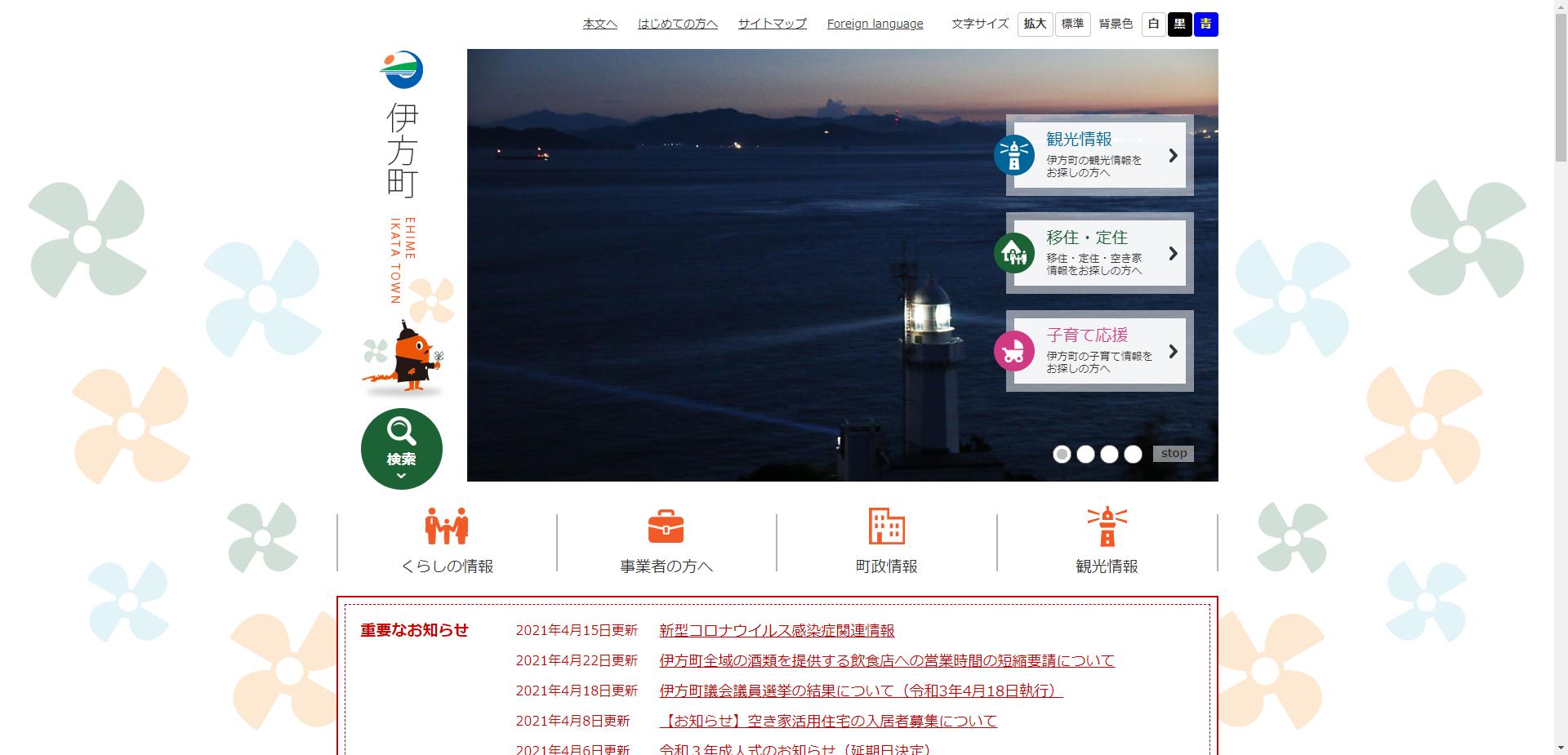
Task: Select the first slideshow indicator dot
Action: click(x=1062, y=454)
